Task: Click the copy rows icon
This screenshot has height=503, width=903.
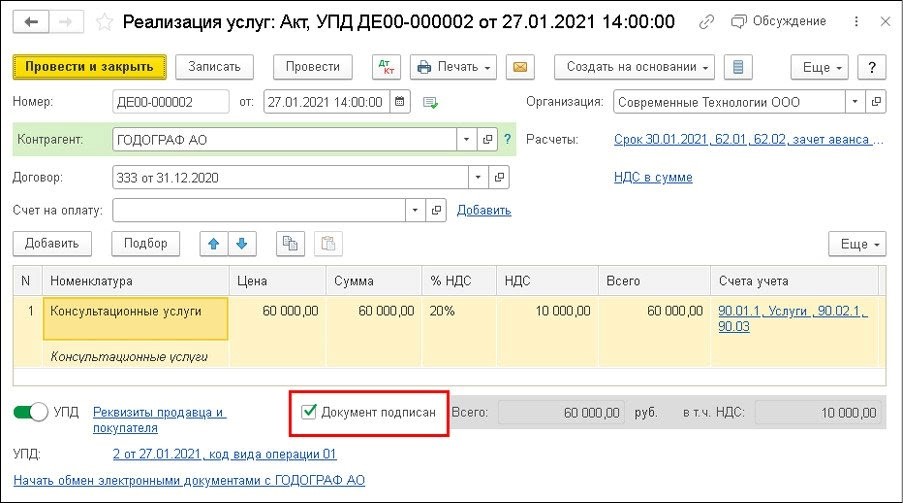Action: (290, 244)
